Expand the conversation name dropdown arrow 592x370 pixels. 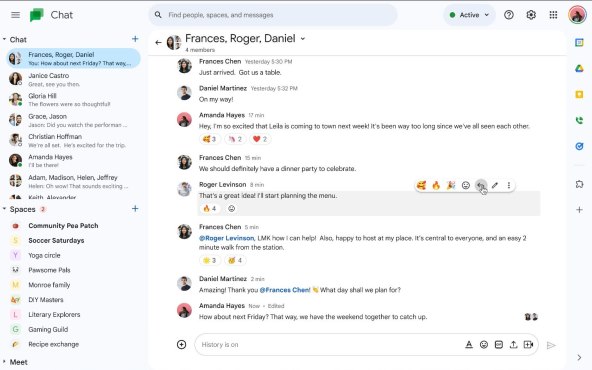(302, 39)
